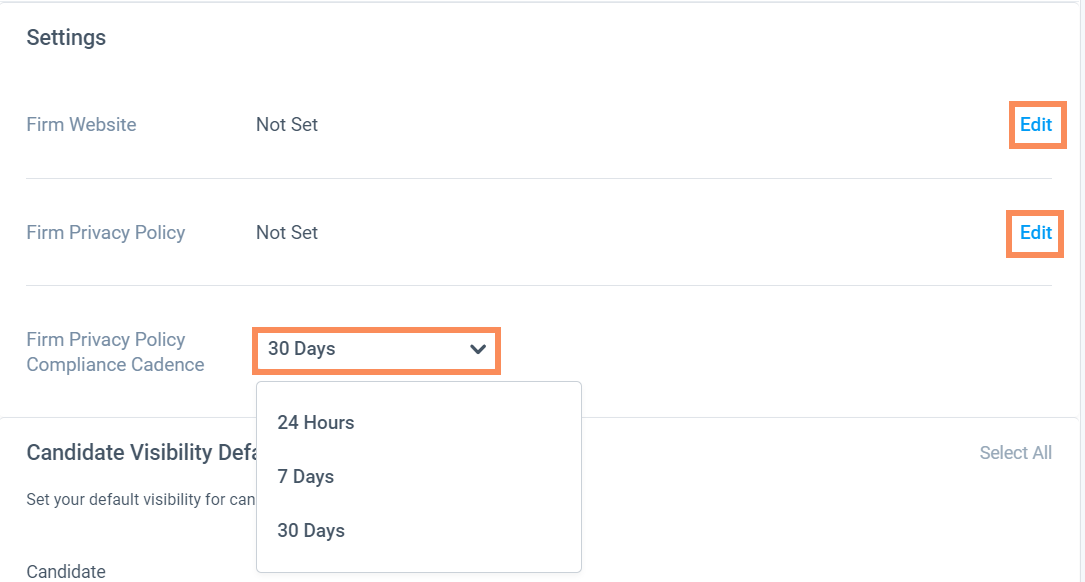Edit the Firm Privacy Policy setting
Screen dimensions: 1085x582
1036,233
